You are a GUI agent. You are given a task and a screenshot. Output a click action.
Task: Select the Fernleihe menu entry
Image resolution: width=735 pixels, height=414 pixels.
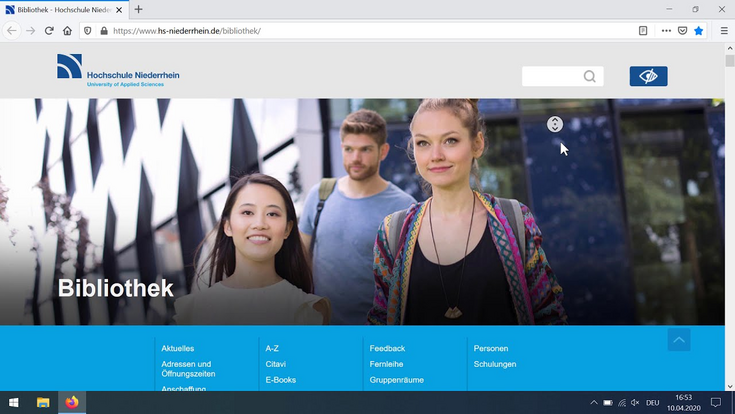coord(387,364)
